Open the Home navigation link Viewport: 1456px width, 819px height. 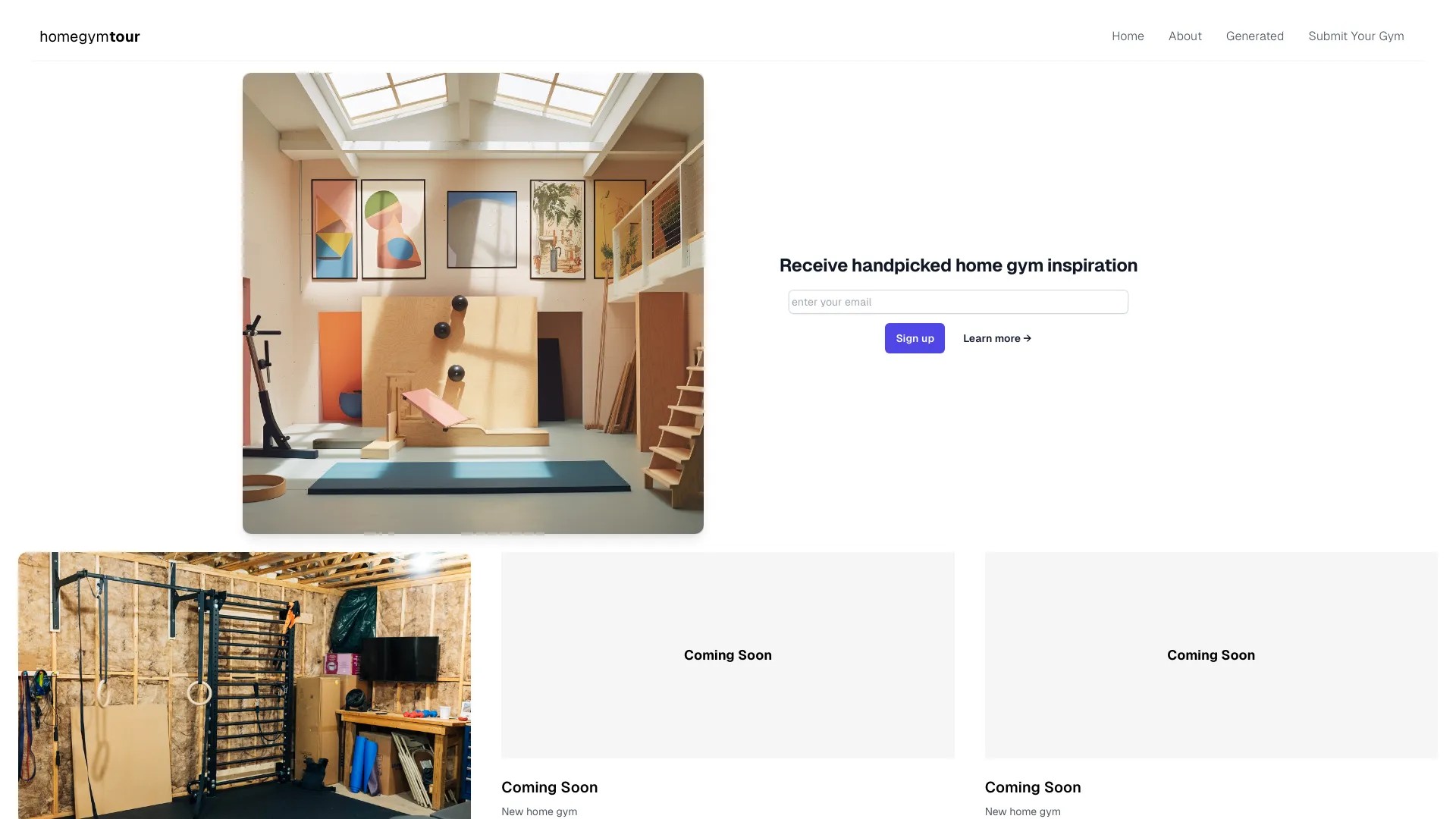pyautogui.click(x=1128, y=36)
